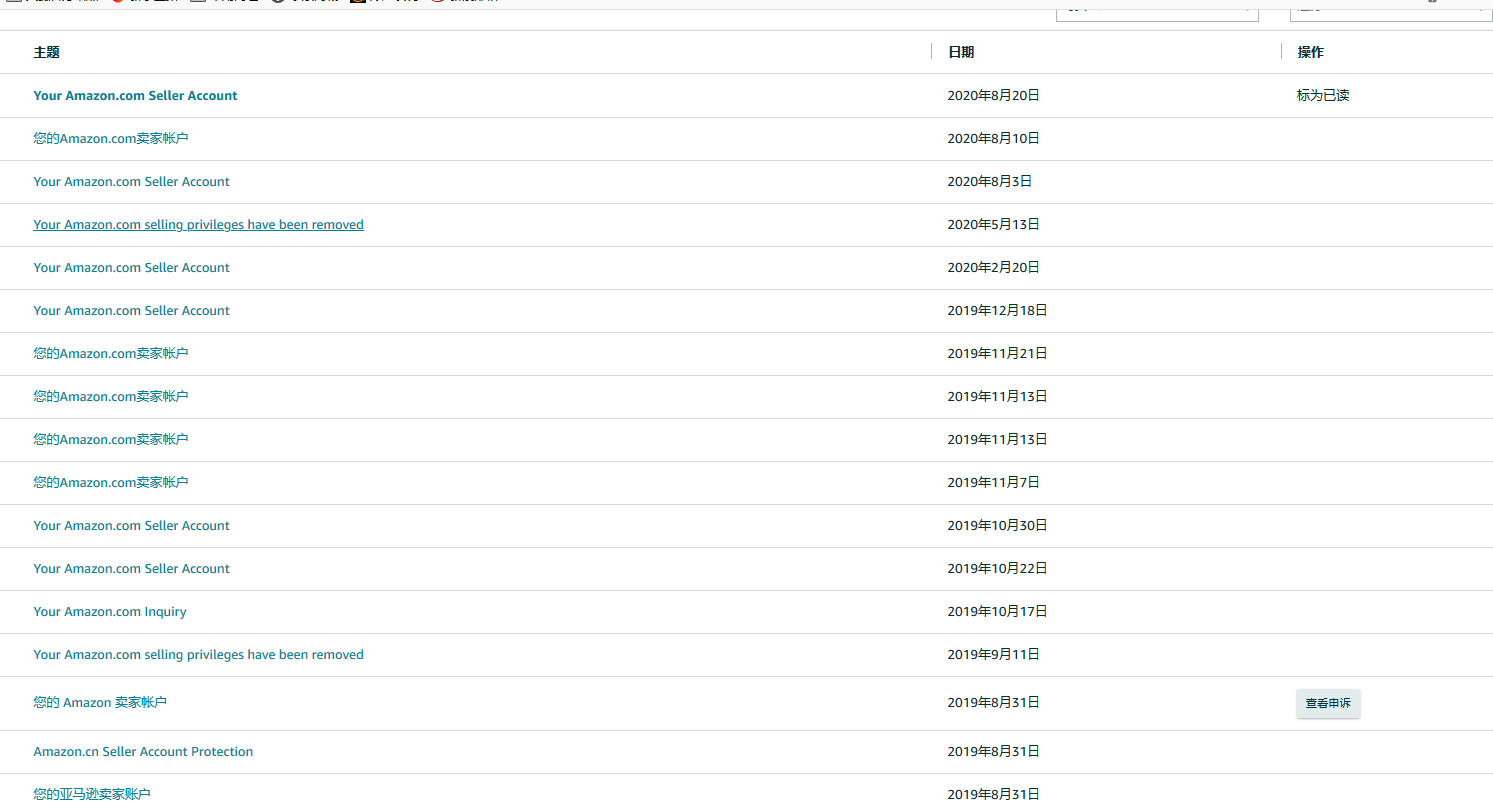This screenshot has height=812, width=1493.
Task: Open the bold unread Seller Account message
Action: [135, 96]
